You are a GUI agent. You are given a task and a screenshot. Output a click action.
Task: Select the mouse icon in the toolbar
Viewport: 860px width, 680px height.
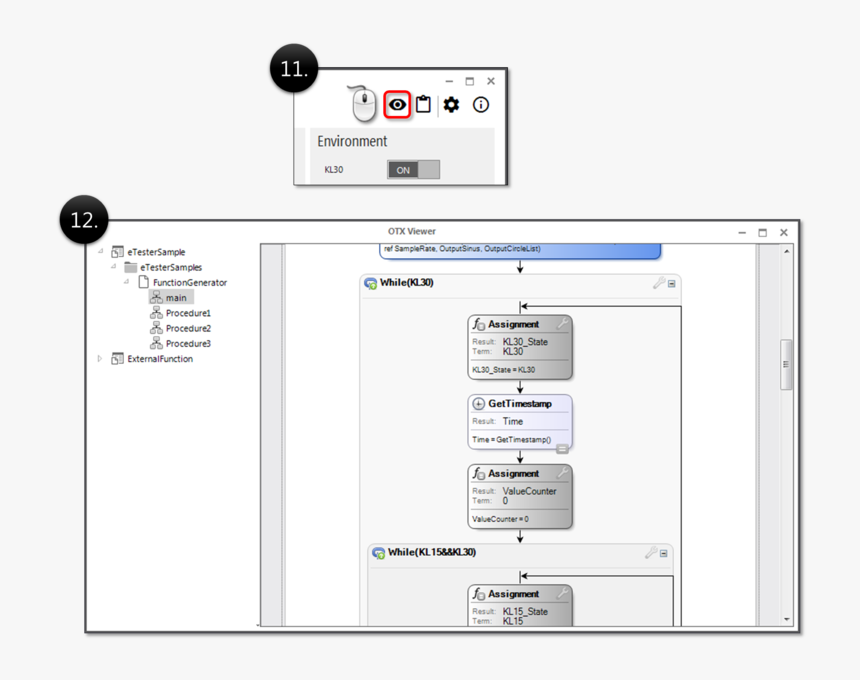(x=363, y=104)
